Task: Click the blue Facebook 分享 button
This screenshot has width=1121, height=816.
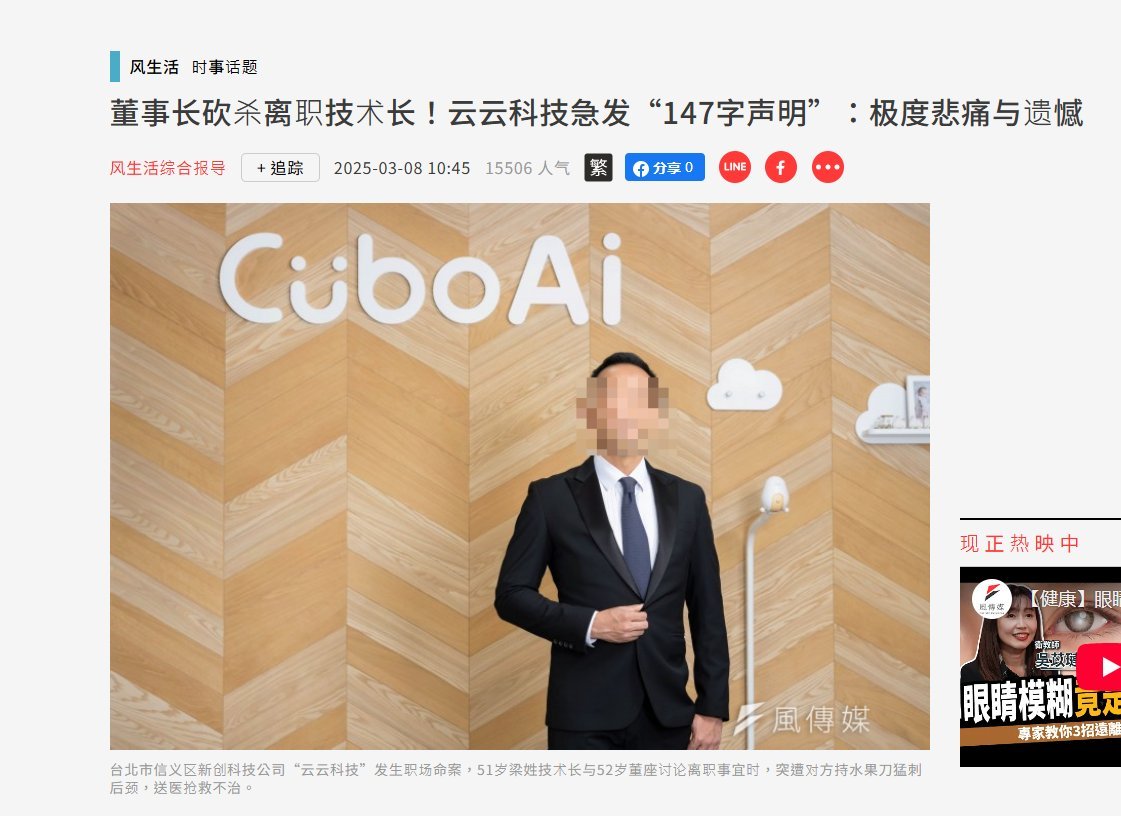Action: [x=665, y=167]
